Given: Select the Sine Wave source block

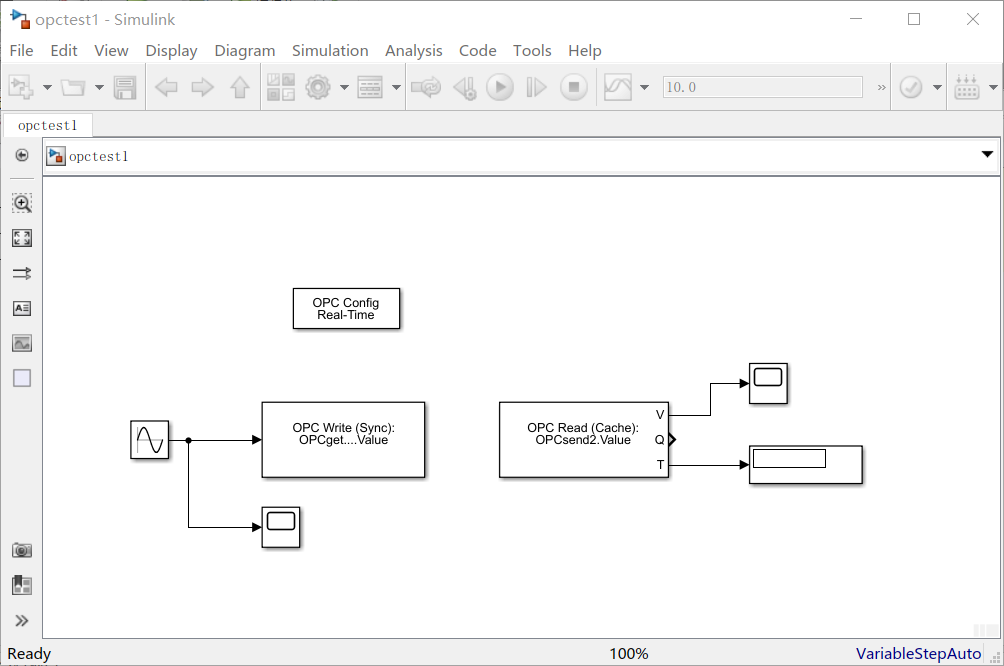Looking at the screenshot, I should [x=150, y=440].
